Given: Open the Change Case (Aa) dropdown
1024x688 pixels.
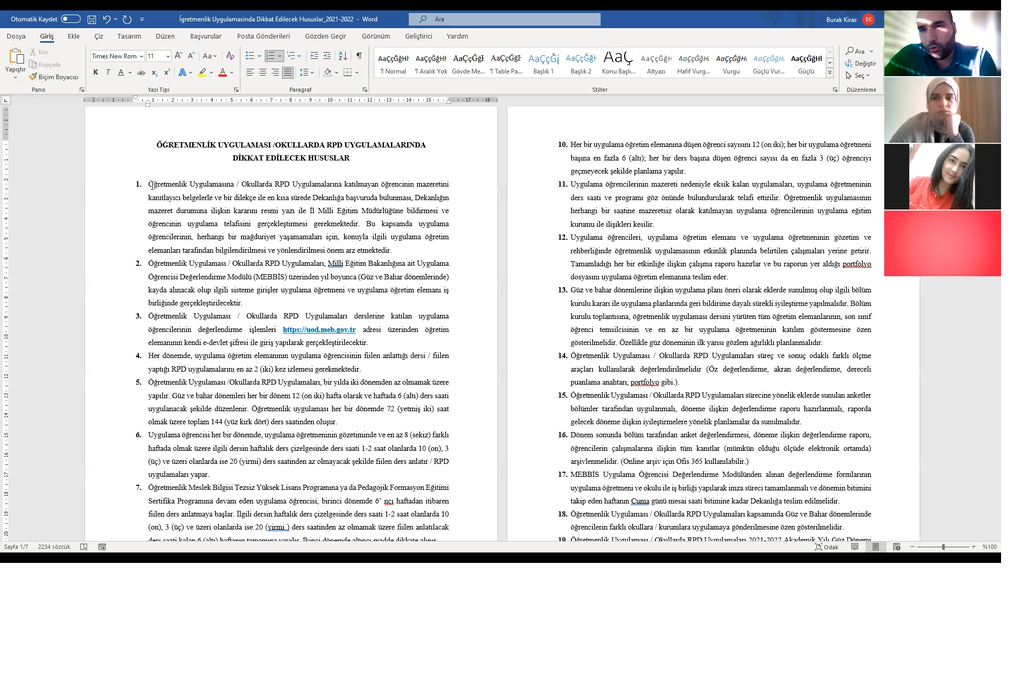Looking at the screenshot, I should (x=209, y=56).
